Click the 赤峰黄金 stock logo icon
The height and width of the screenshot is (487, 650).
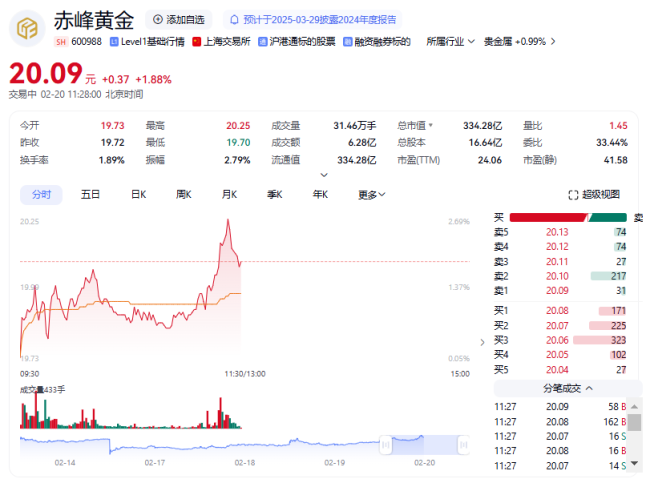[x=27, y=28]
